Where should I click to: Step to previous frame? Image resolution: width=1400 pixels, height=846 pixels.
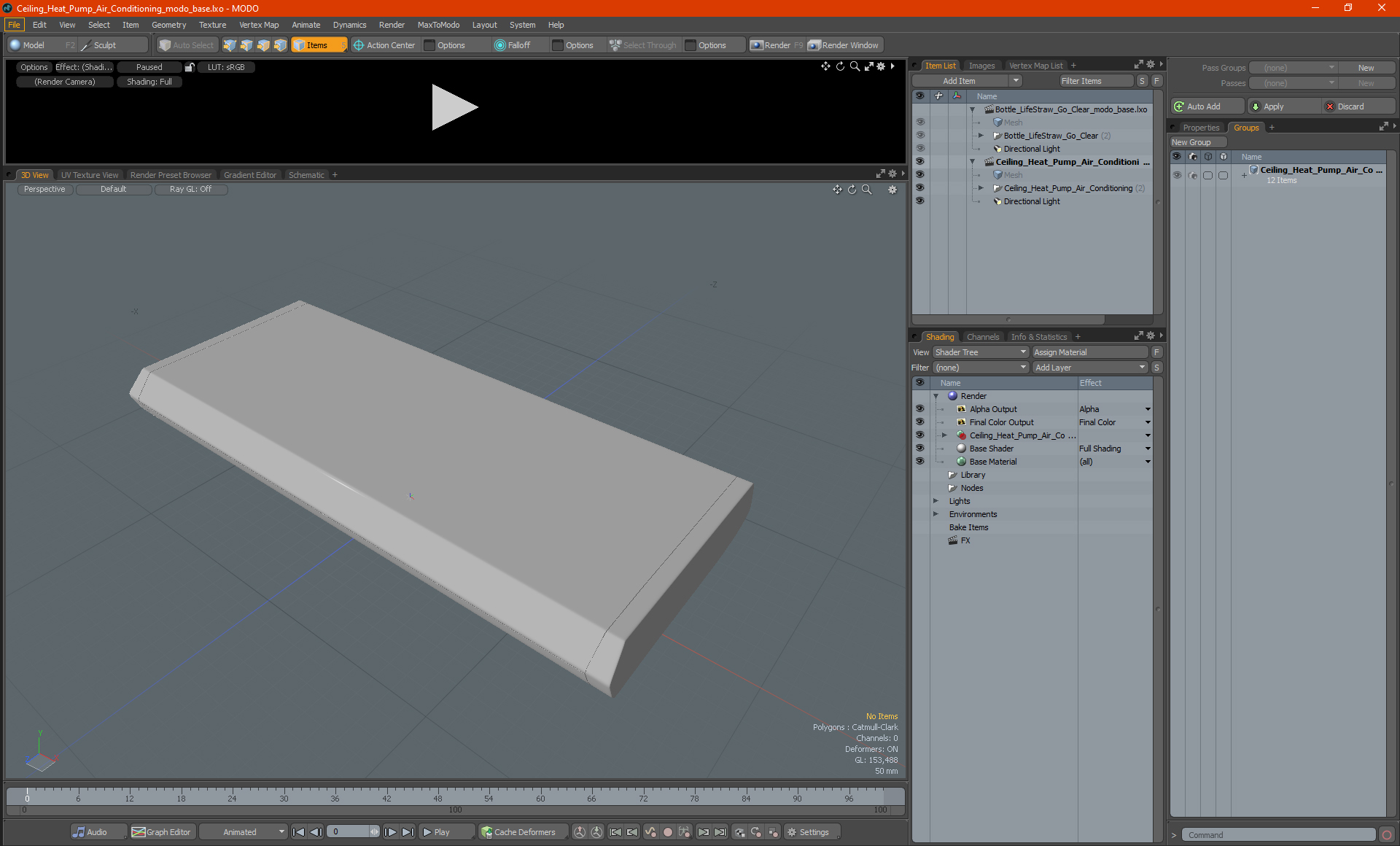[x=316, y=832]
